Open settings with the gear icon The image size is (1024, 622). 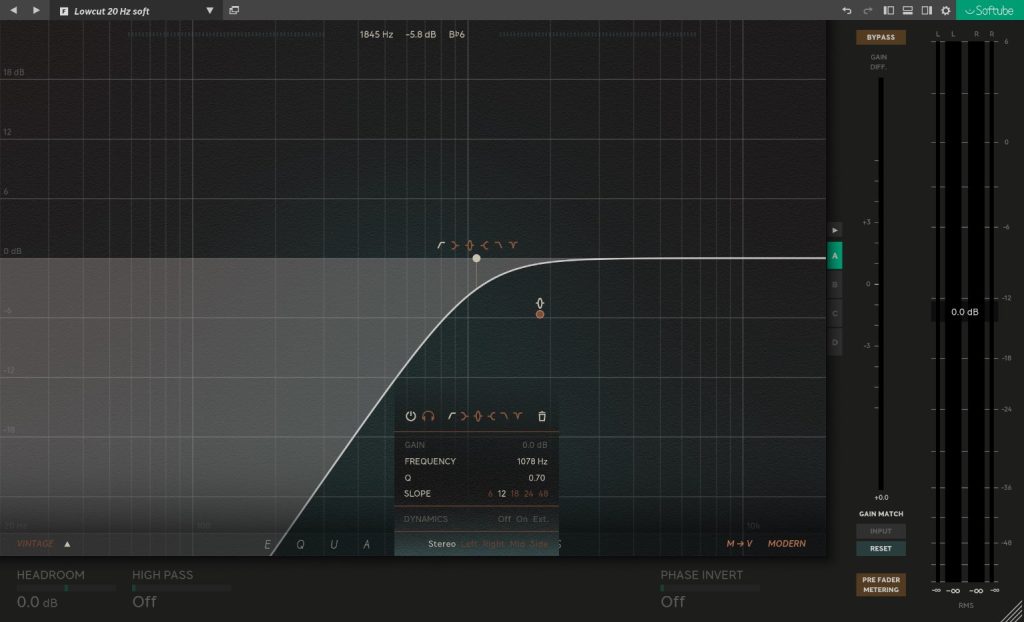pos(945,10)
